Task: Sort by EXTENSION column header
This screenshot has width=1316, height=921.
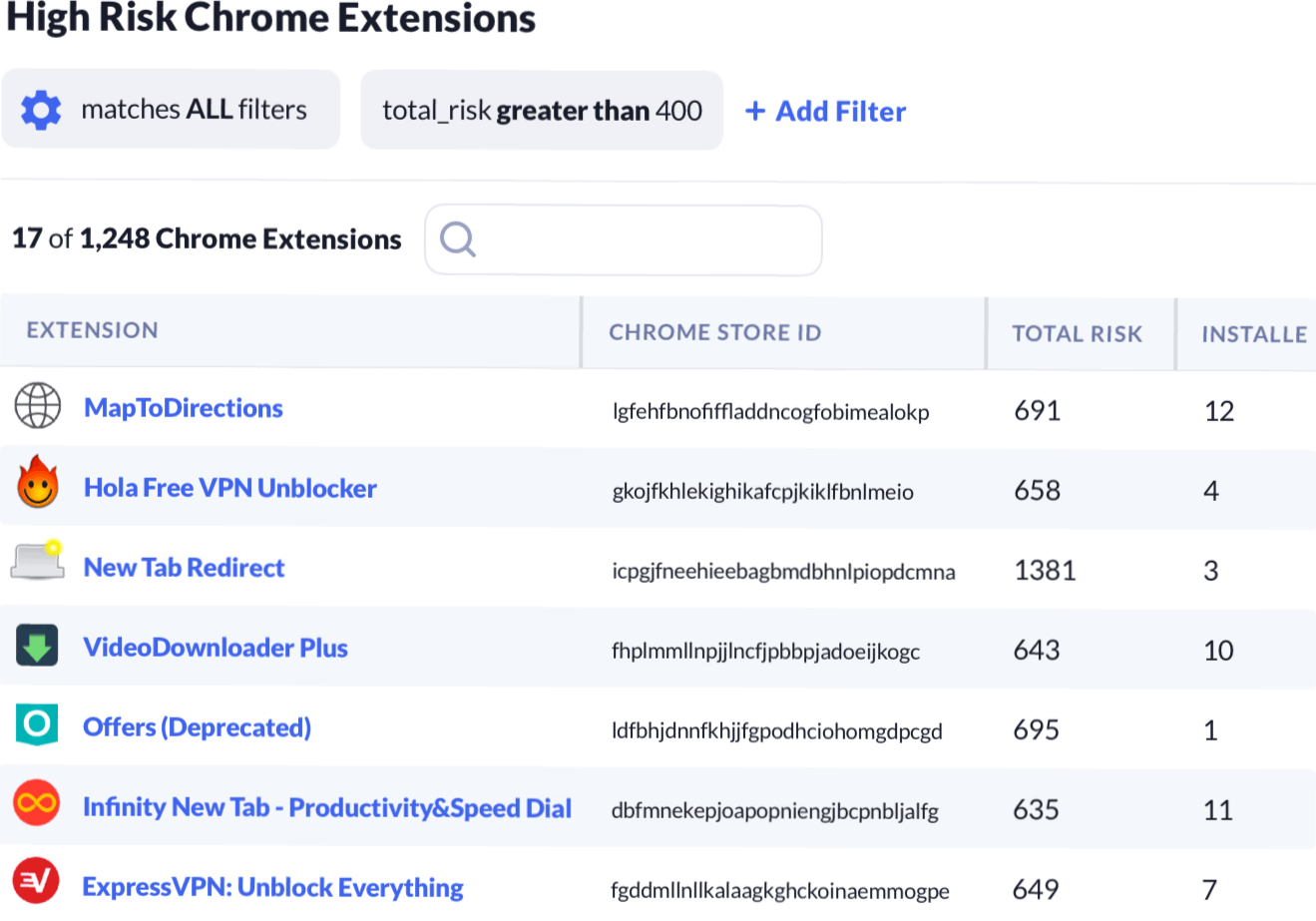Action: pyautogui.click(x=93, y=330)
